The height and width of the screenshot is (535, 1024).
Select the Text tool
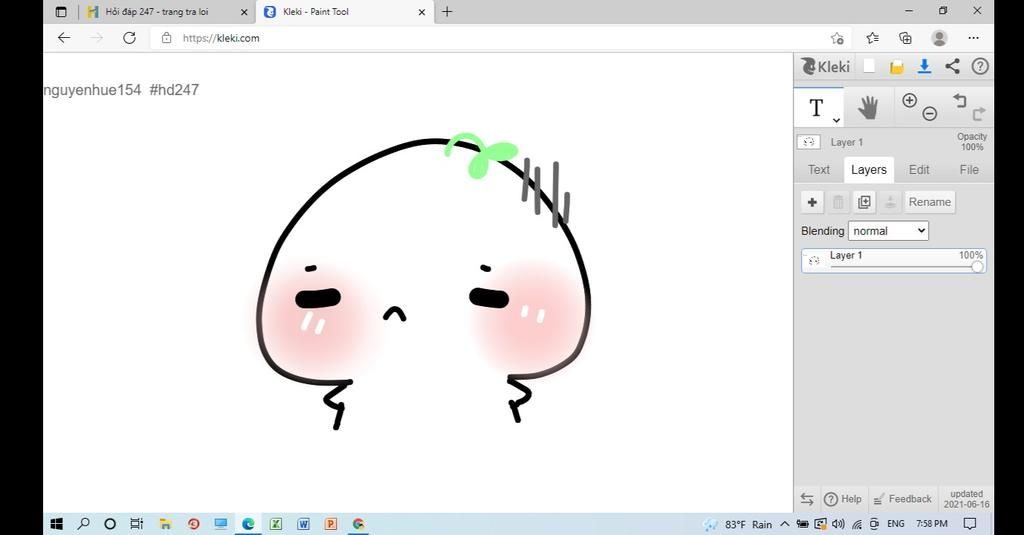click(818, 108)
